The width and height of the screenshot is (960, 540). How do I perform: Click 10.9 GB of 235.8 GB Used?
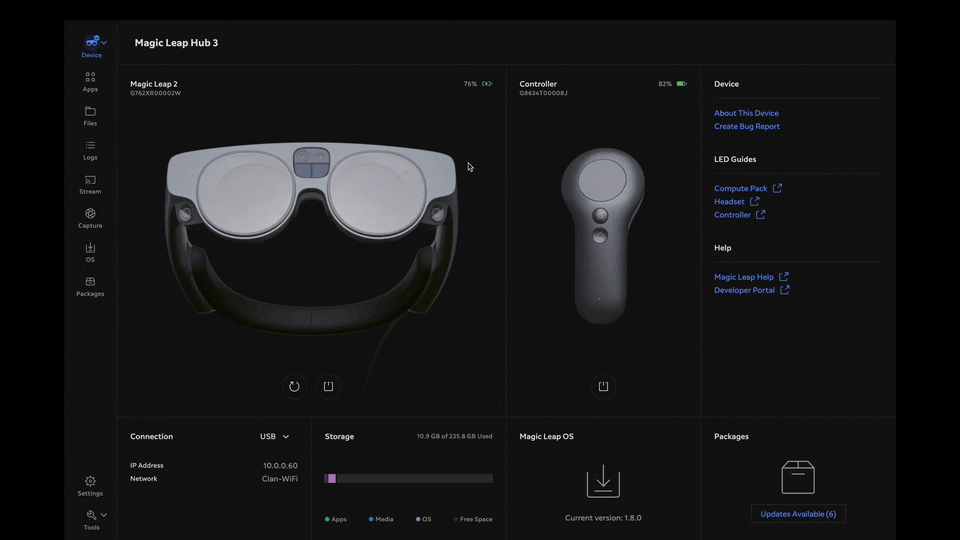tap(454, 437)
